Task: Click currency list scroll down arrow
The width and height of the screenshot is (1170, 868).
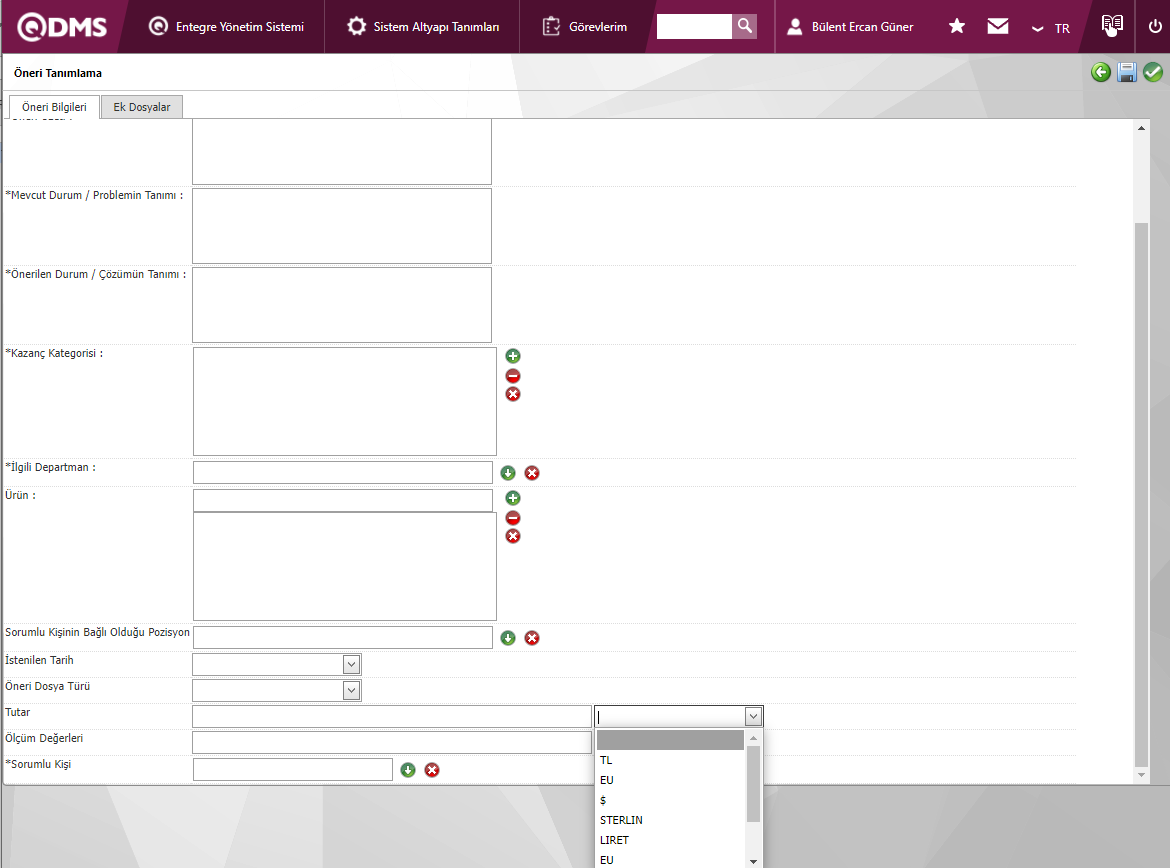Action: 754,861
